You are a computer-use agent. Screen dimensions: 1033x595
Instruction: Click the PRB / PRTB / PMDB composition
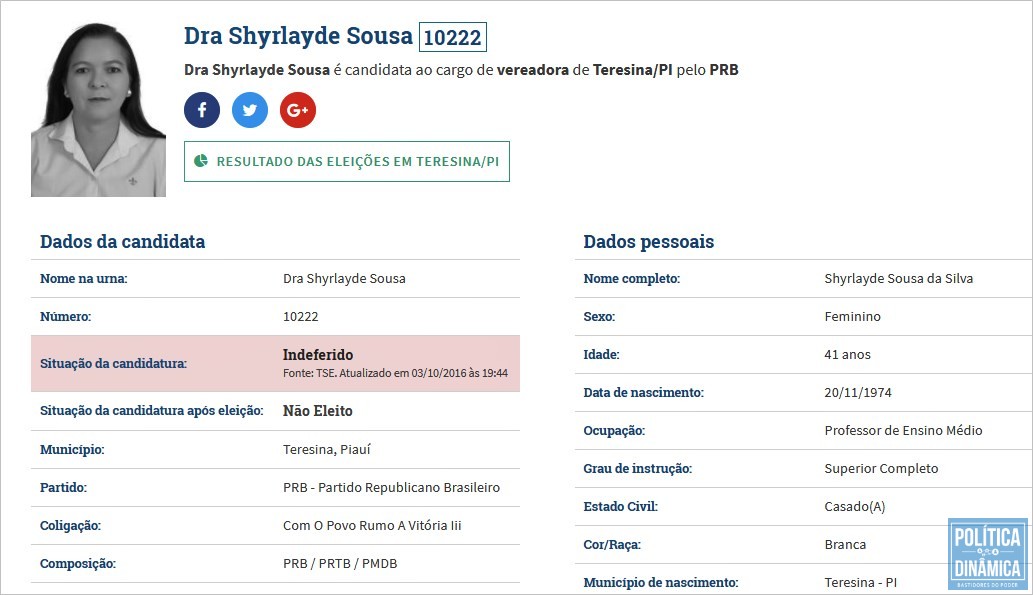tap(340, 564)
